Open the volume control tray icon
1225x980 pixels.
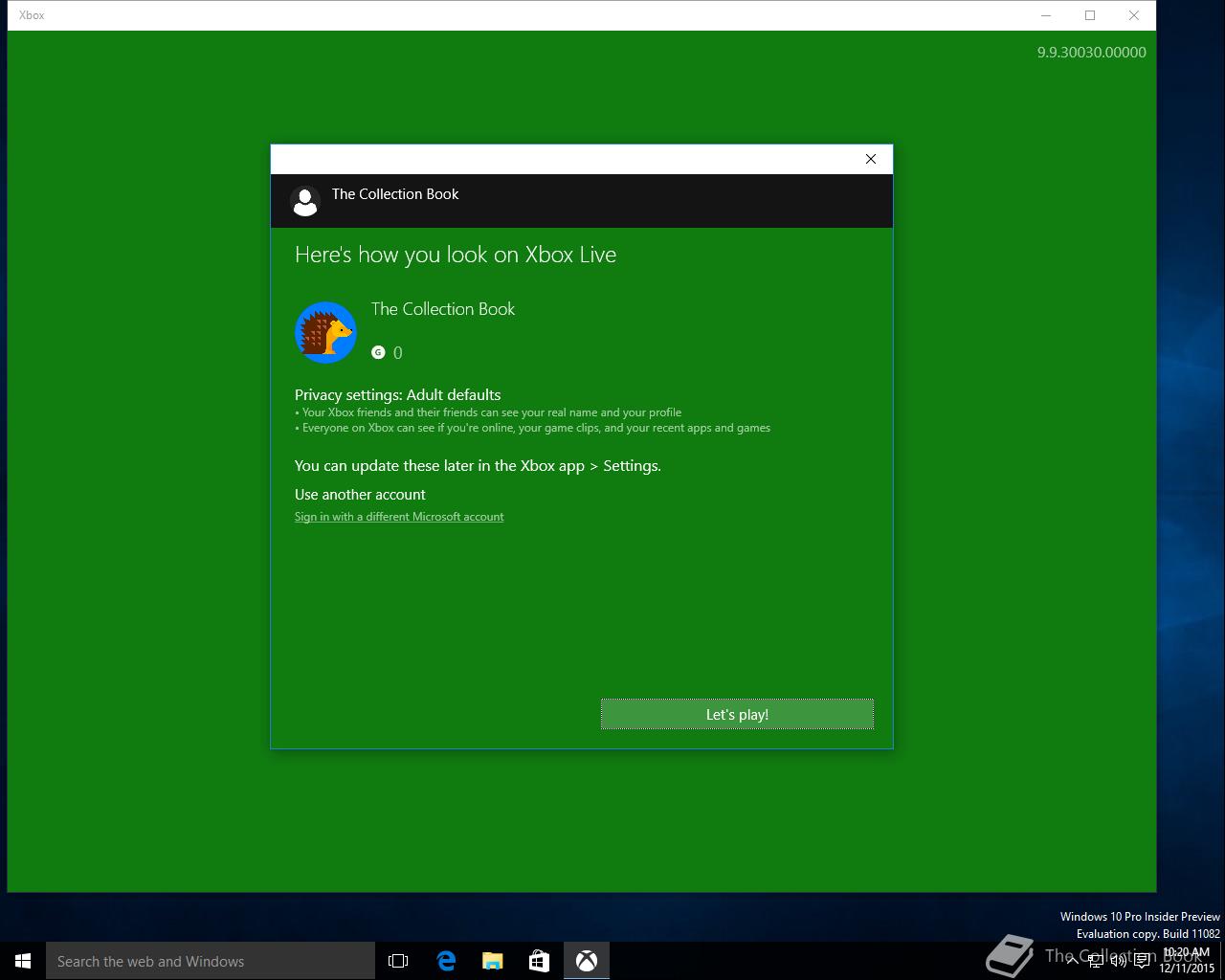pos(1118,961)
